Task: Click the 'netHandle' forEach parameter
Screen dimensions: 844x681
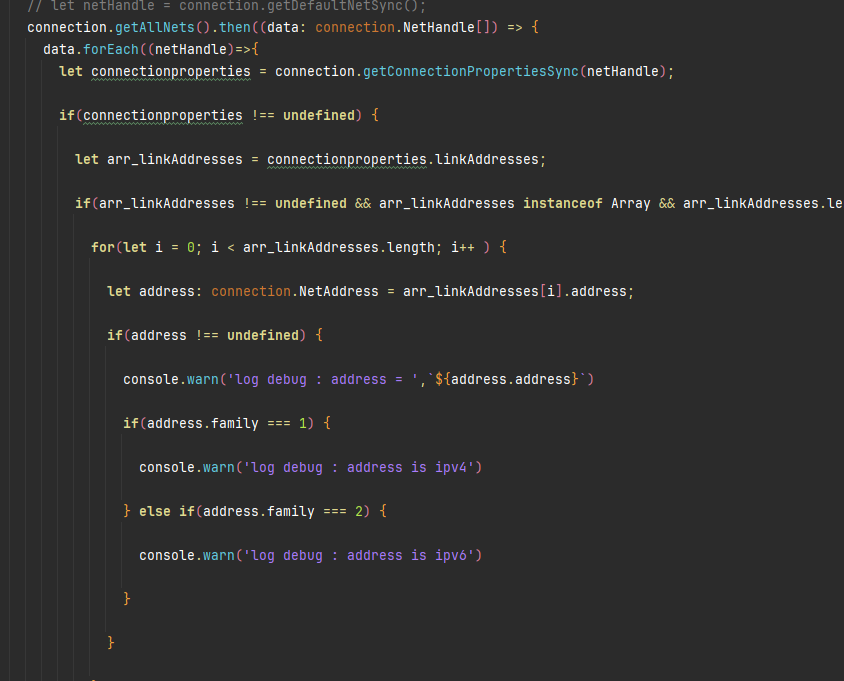Action: click(x=191, y=50)
